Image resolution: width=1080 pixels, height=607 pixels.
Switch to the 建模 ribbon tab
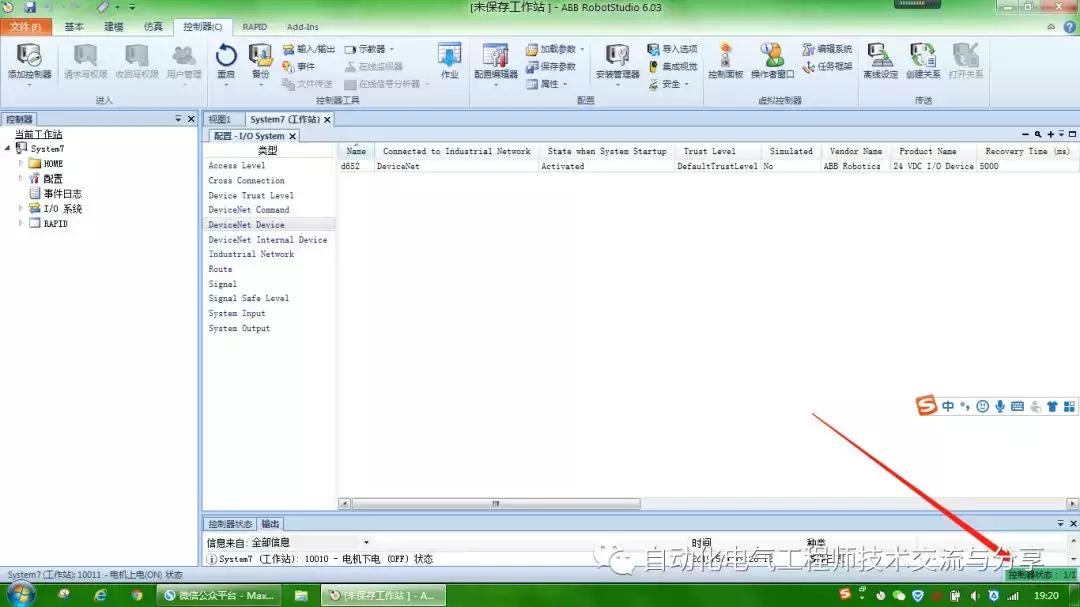point(113,27)
